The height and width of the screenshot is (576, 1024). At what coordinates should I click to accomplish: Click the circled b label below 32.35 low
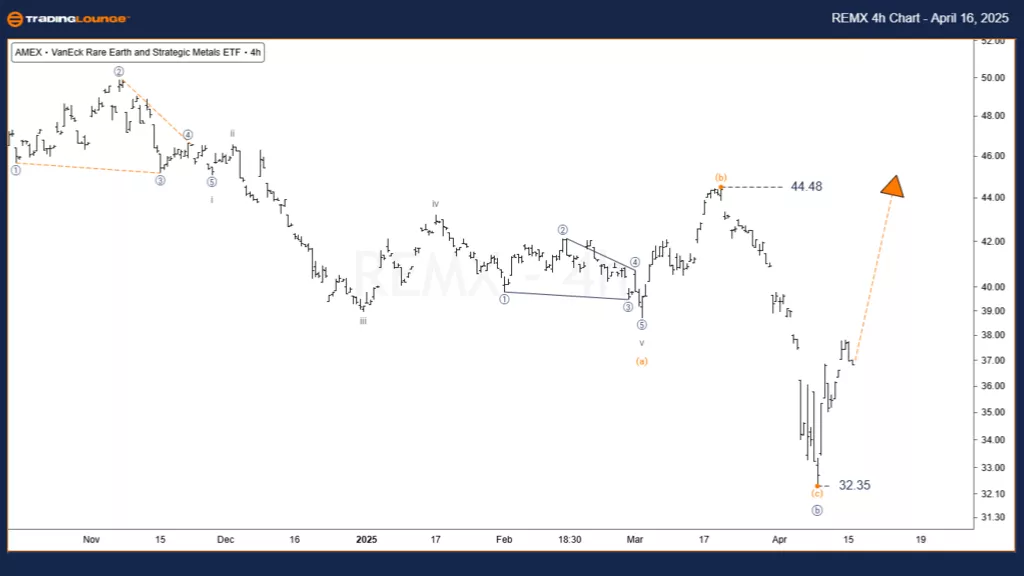pos(817,510)
